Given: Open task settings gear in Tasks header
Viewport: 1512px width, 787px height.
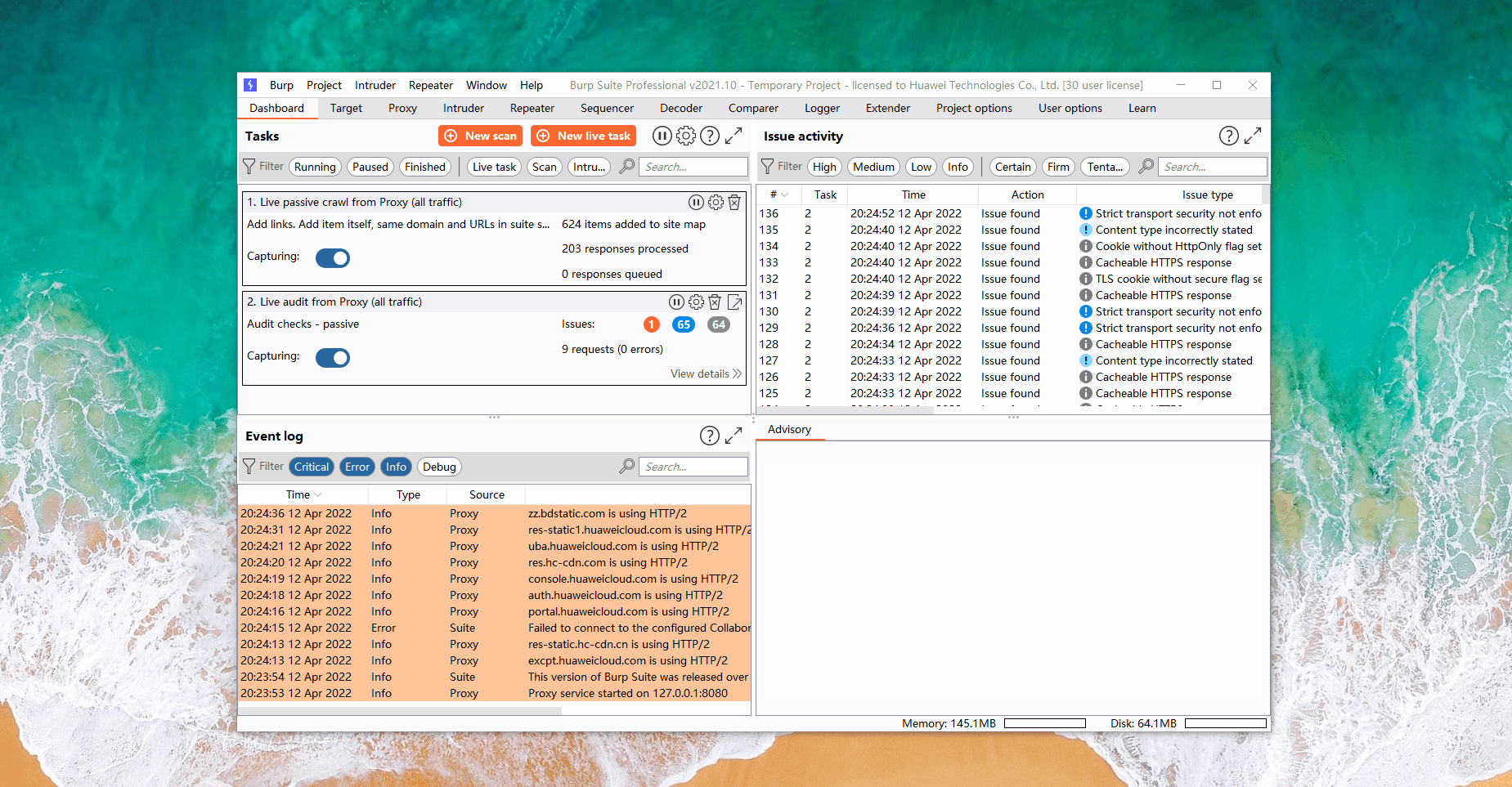Looking at the screenshot, I should tap(686, 136).
